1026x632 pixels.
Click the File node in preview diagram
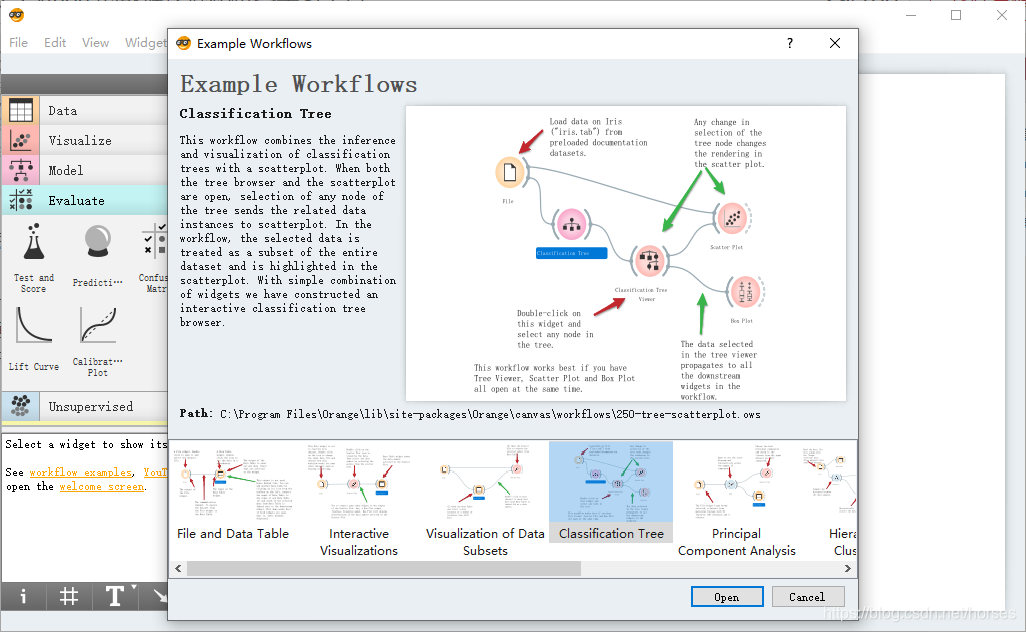click(510, 173)
